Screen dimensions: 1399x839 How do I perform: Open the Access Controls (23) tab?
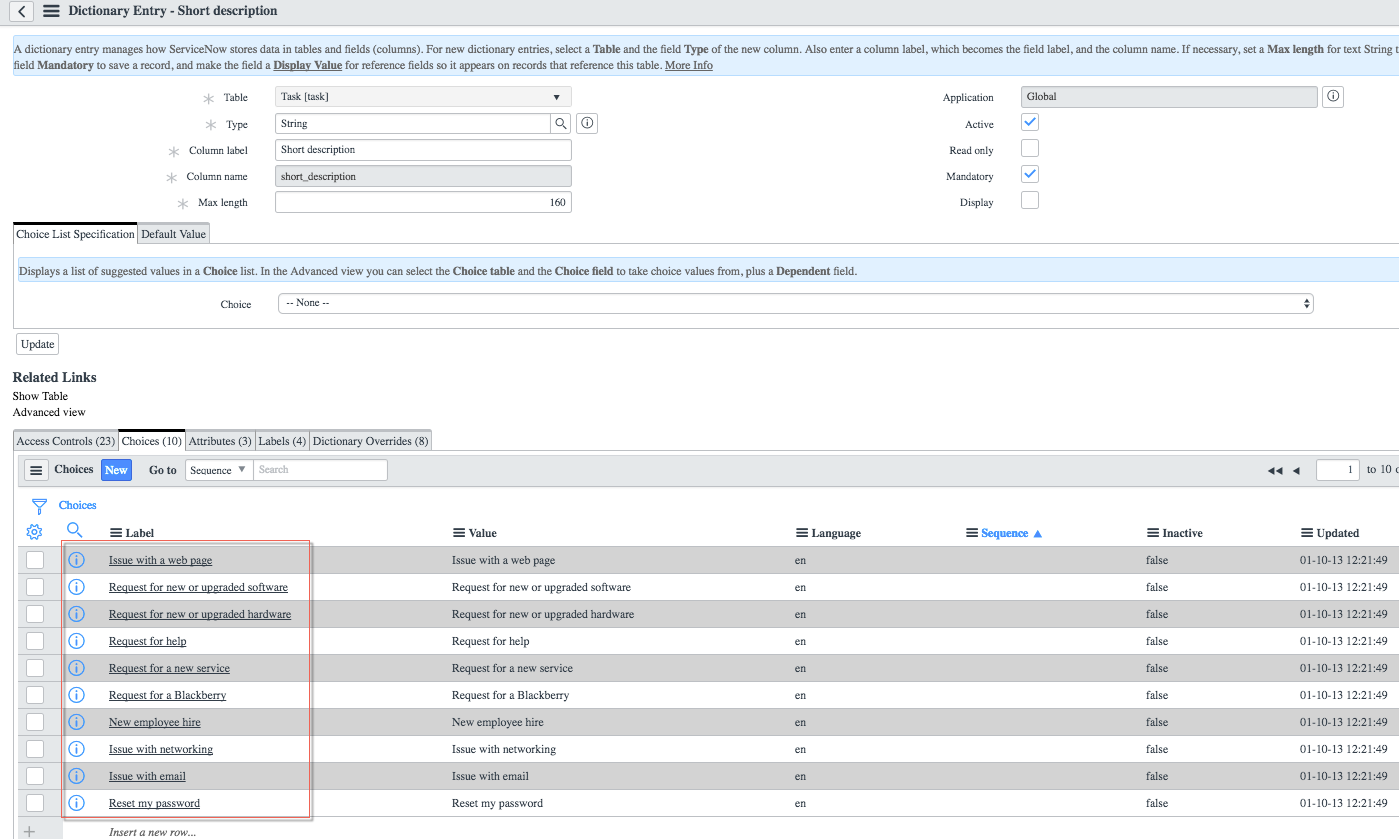tap(65, 441)
